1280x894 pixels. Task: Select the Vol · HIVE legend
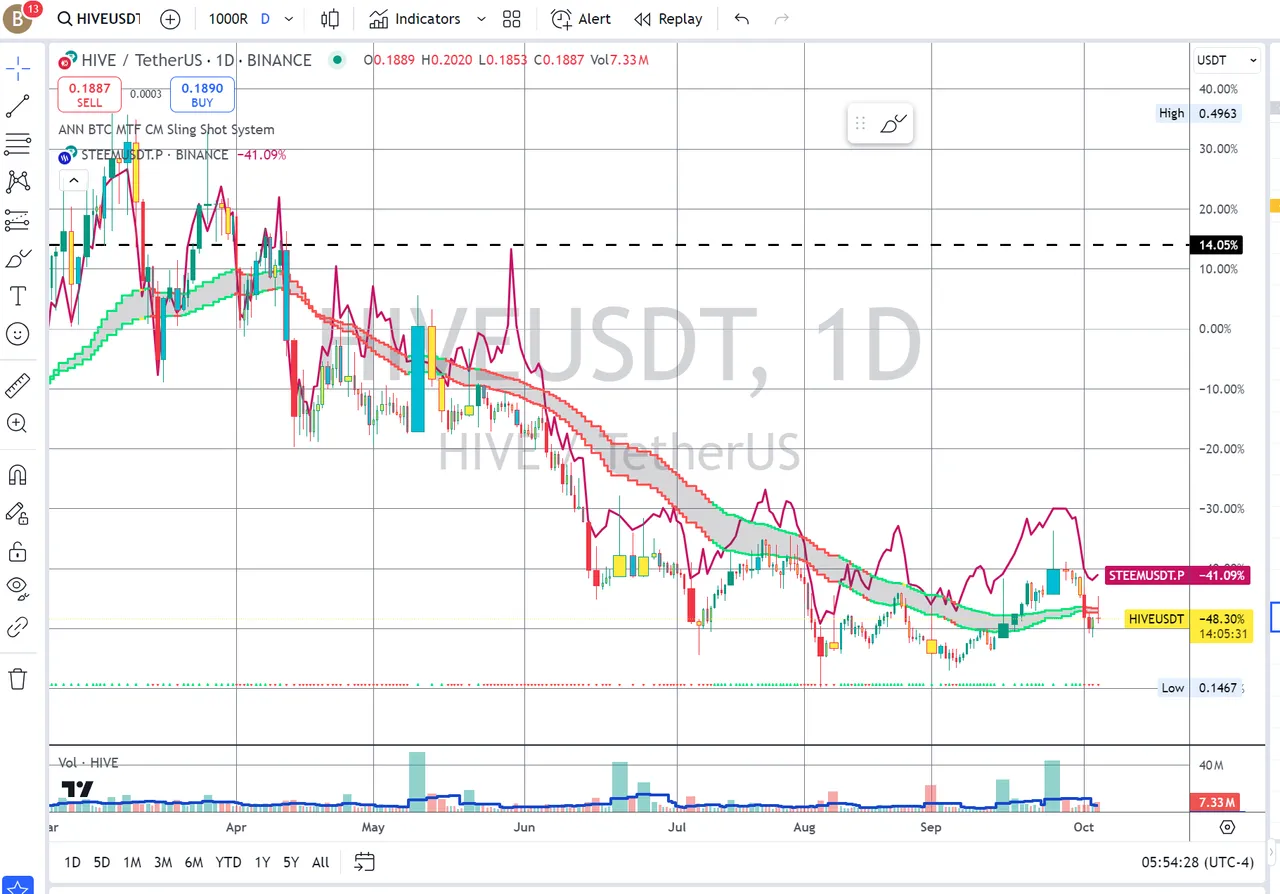point(88,763)
